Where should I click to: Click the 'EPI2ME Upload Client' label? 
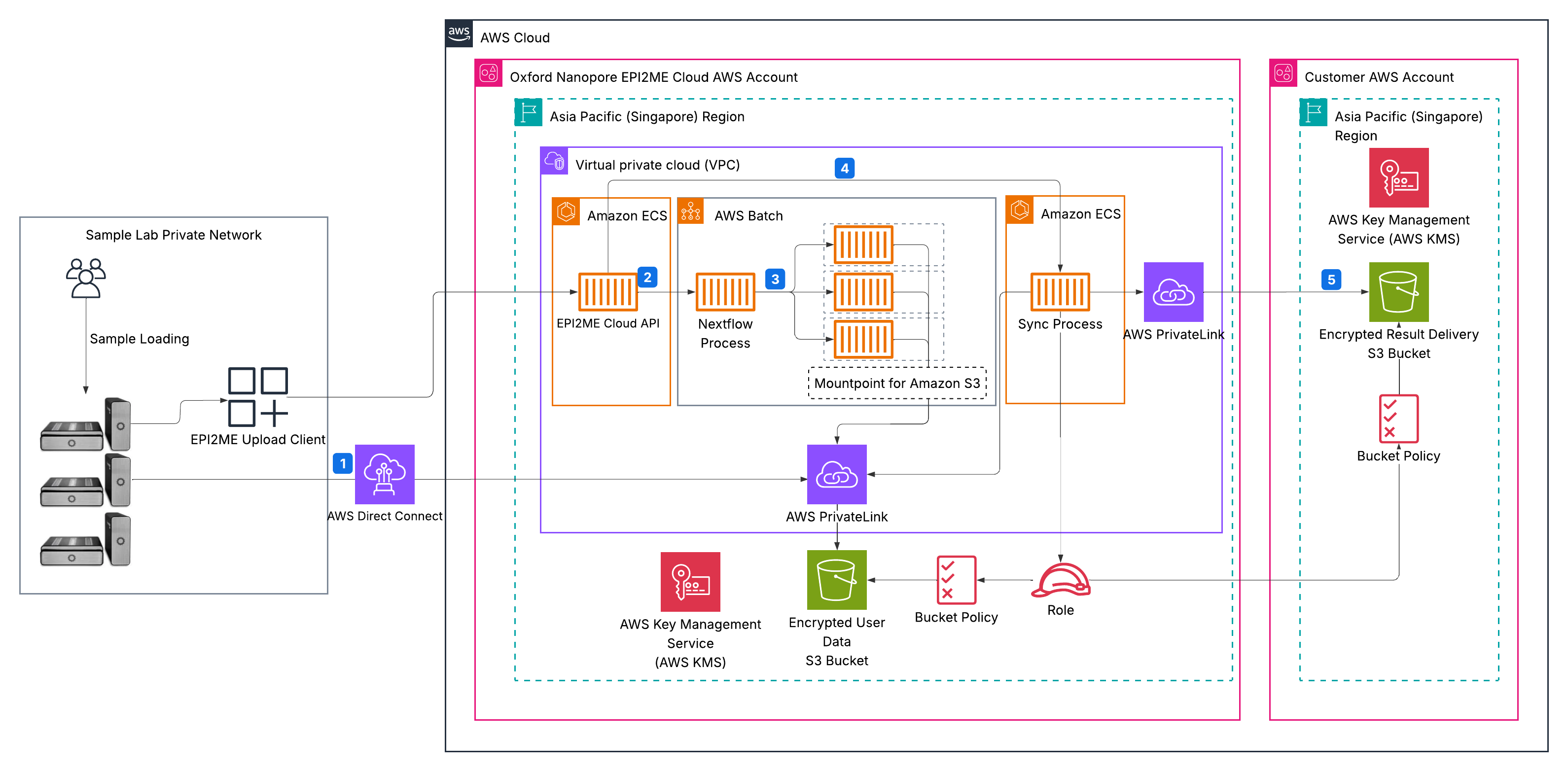click(x=258, y=439)
